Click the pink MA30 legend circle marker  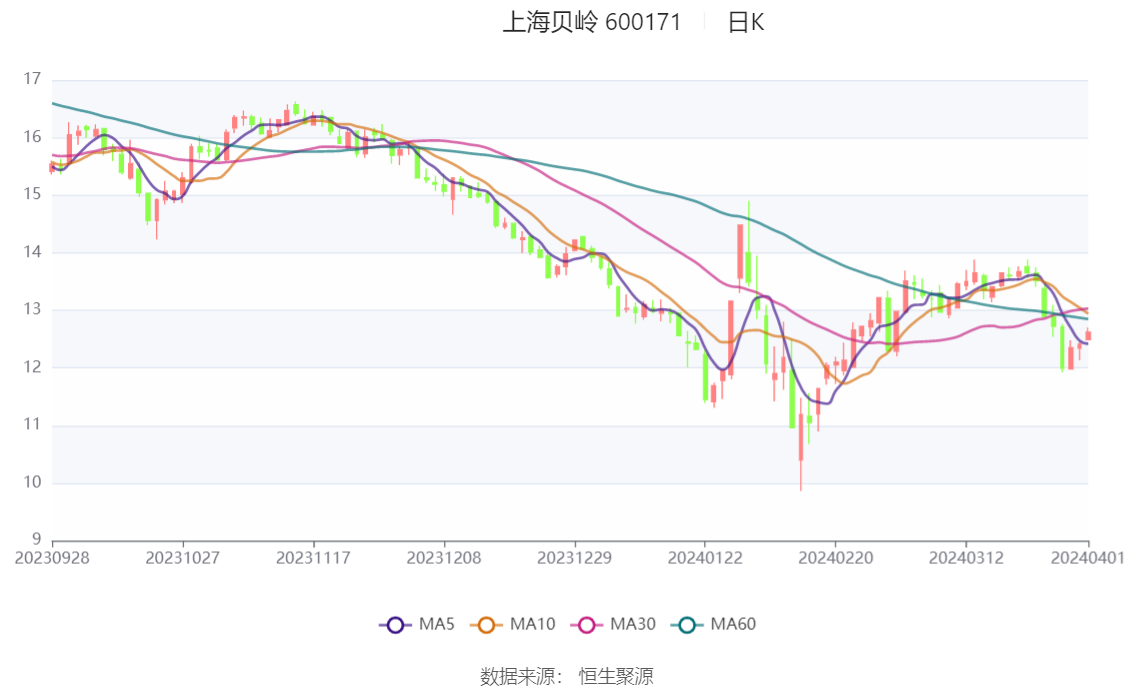click(x=587, y=625)
